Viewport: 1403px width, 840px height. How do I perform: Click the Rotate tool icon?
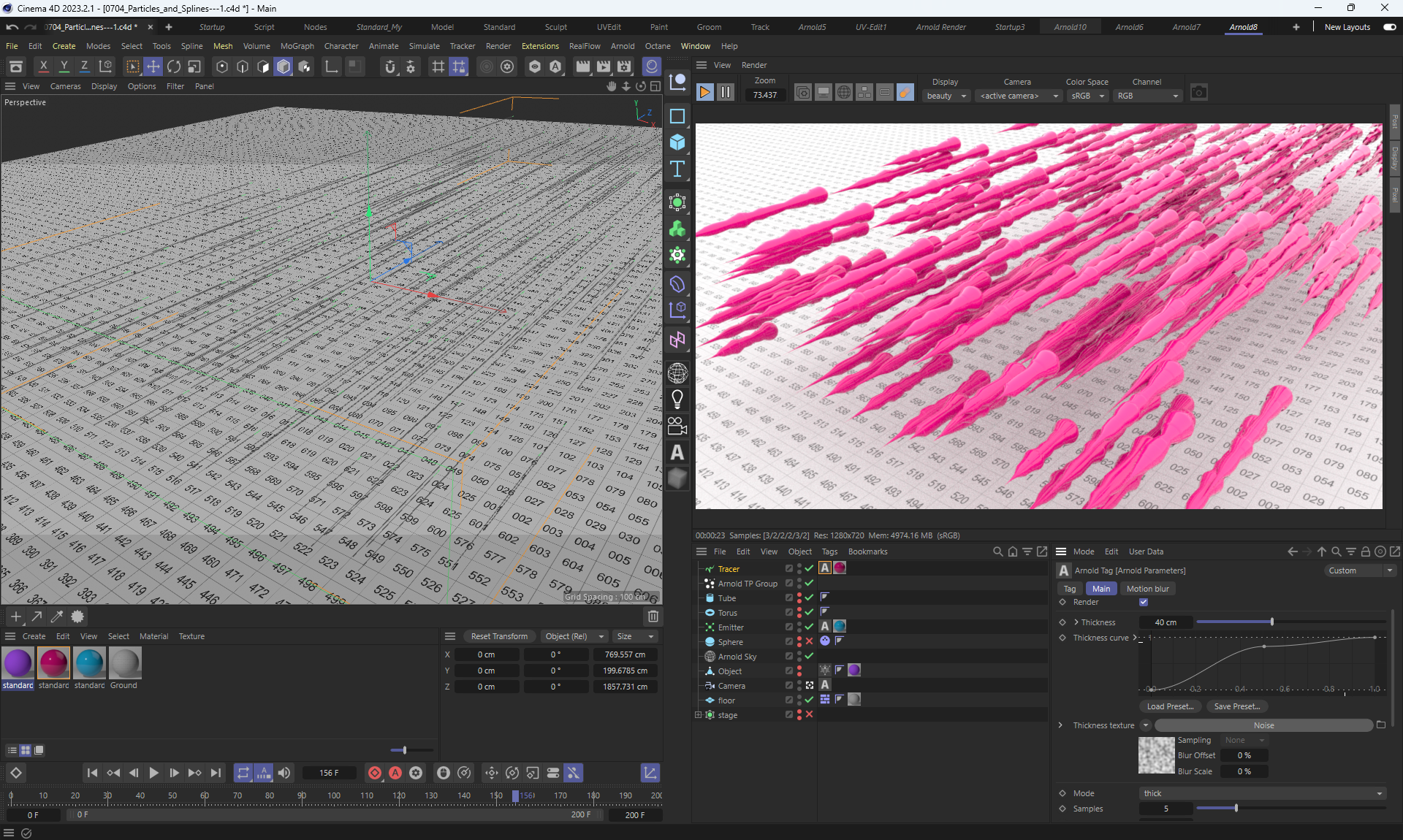click(x=174, y=66)
